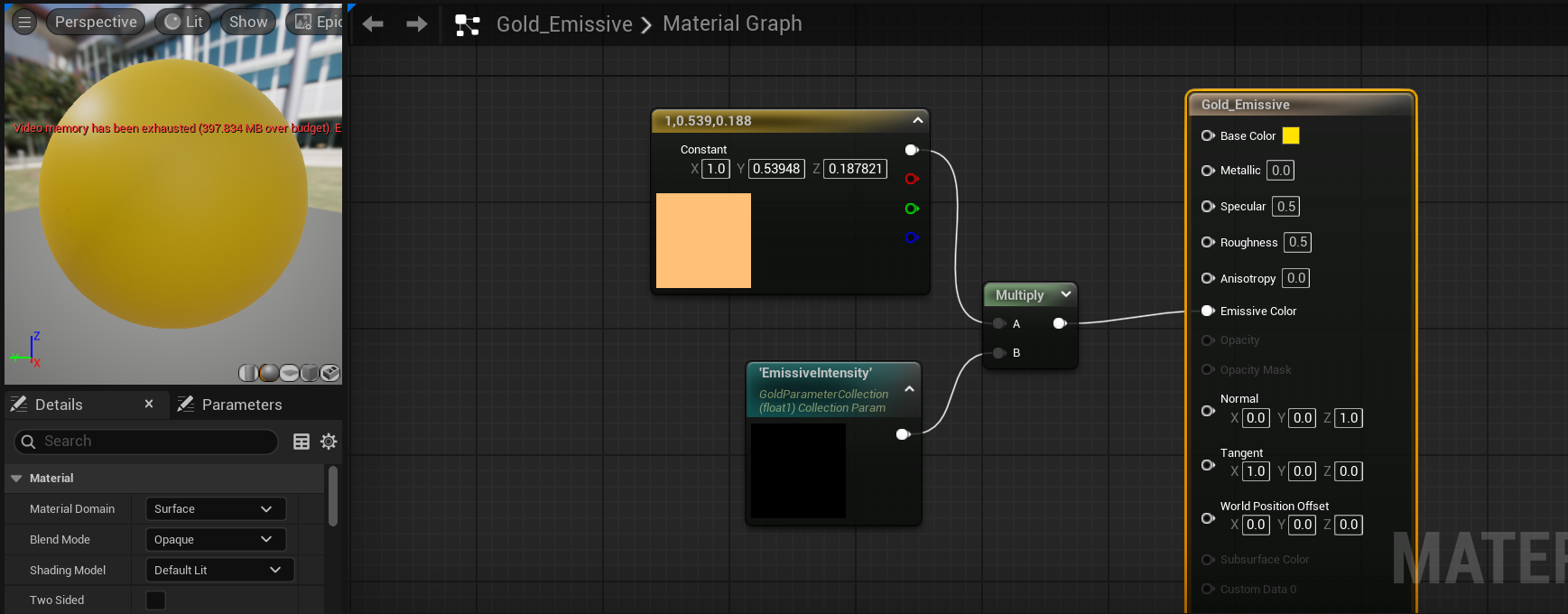Viewport: 1568px width, 614px height.
Task: Click the Roughness input pin
Action: click(x=1208, y=242)
